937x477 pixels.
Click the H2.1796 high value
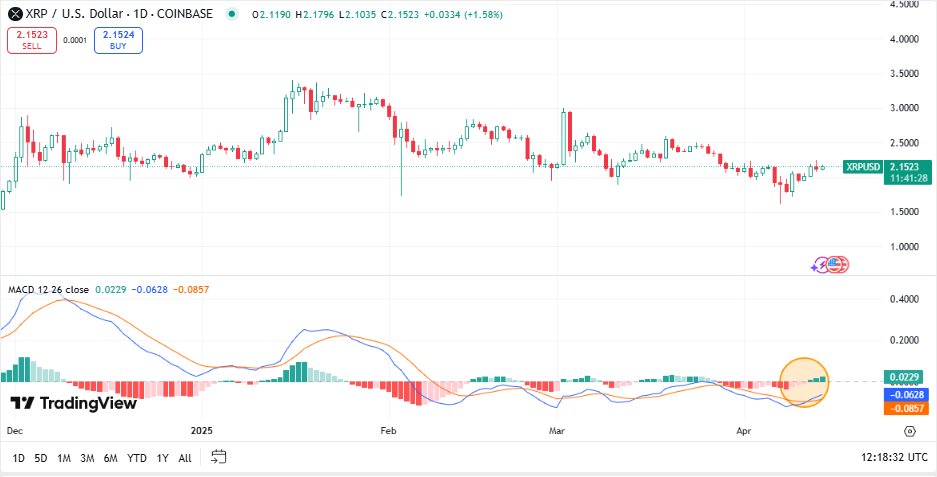313,14
